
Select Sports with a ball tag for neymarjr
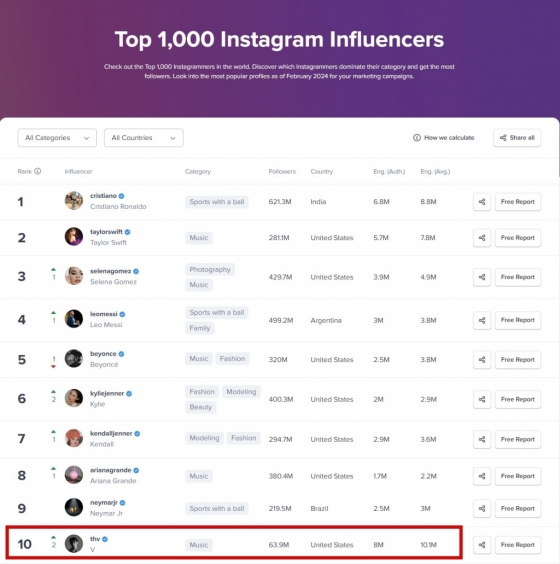(x=217, y=509)
